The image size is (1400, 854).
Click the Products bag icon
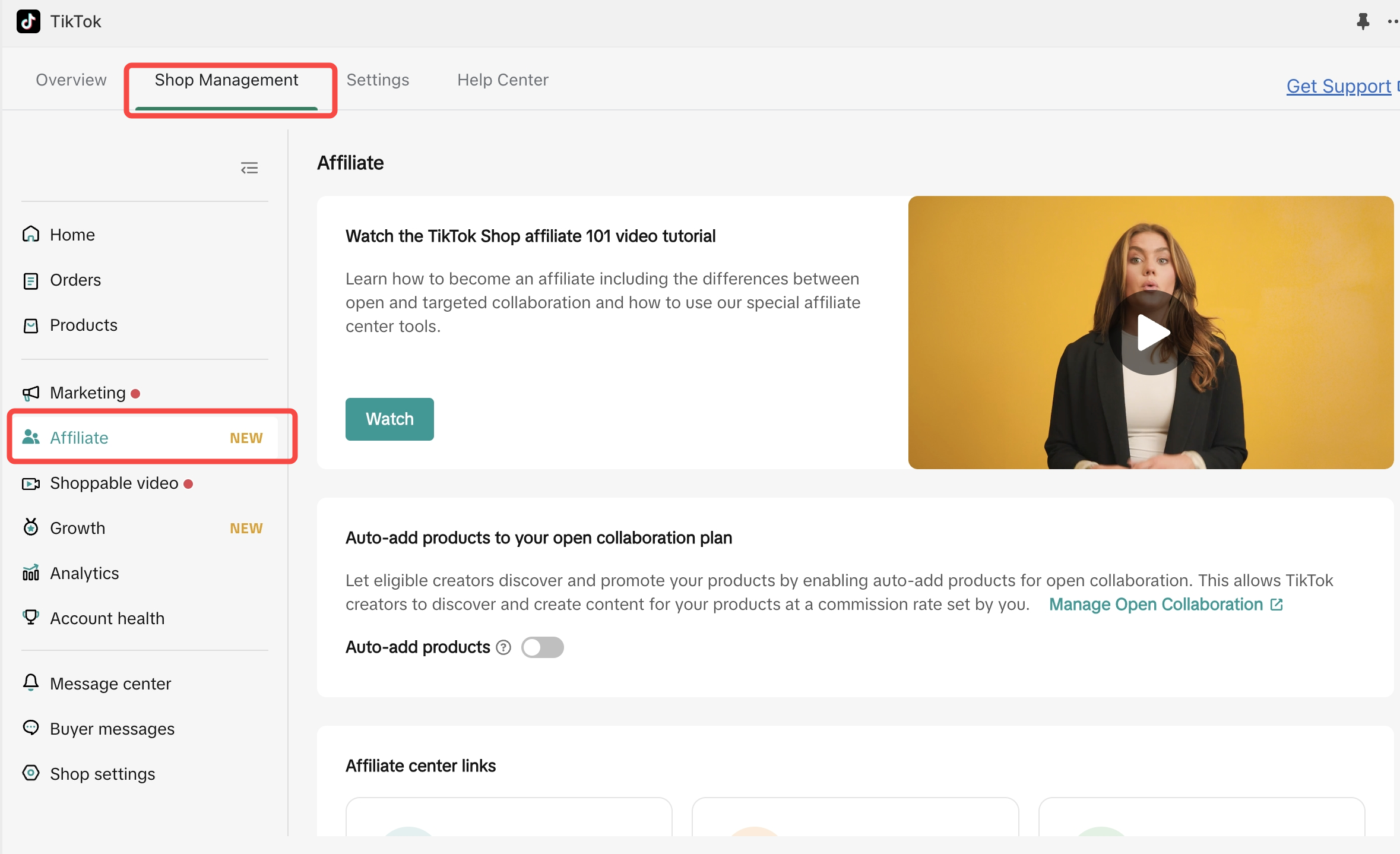point(31,325)
